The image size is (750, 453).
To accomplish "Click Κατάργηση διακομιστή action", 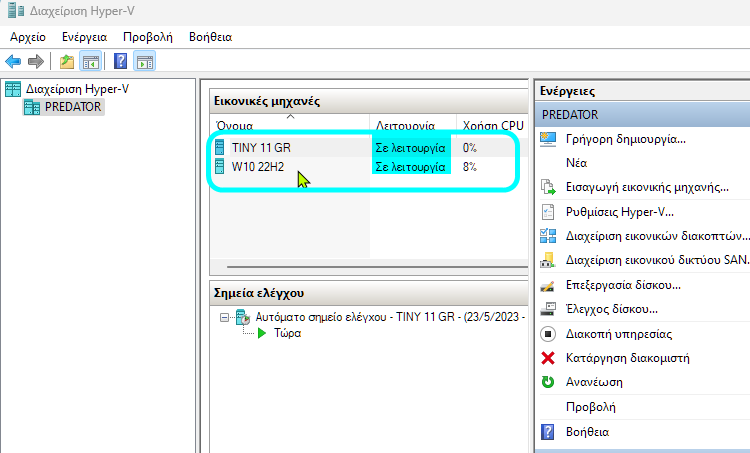I will 628,358.
